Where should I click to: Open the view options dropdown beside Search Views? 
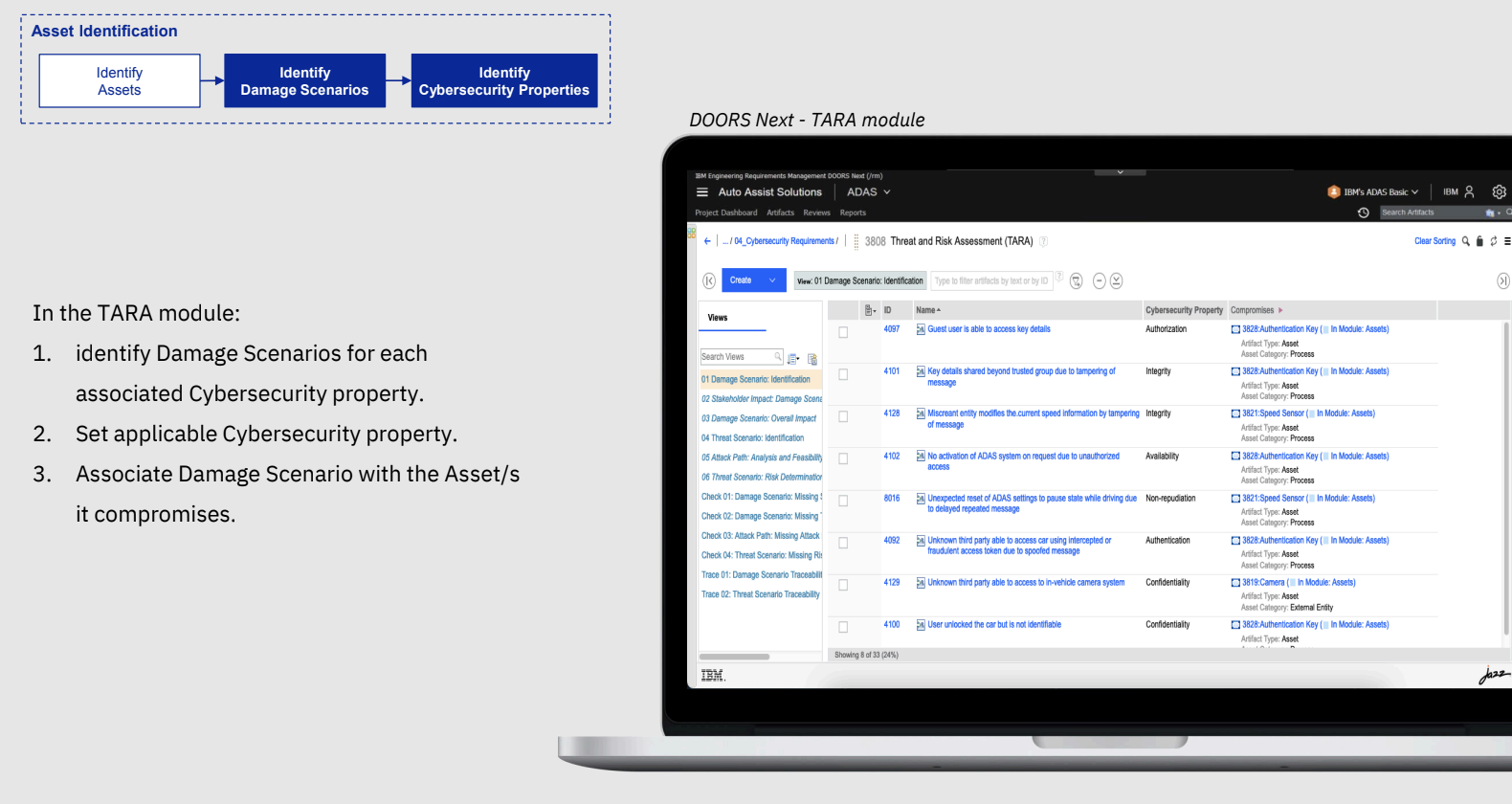pyautogui.click(x=793, y=359)
